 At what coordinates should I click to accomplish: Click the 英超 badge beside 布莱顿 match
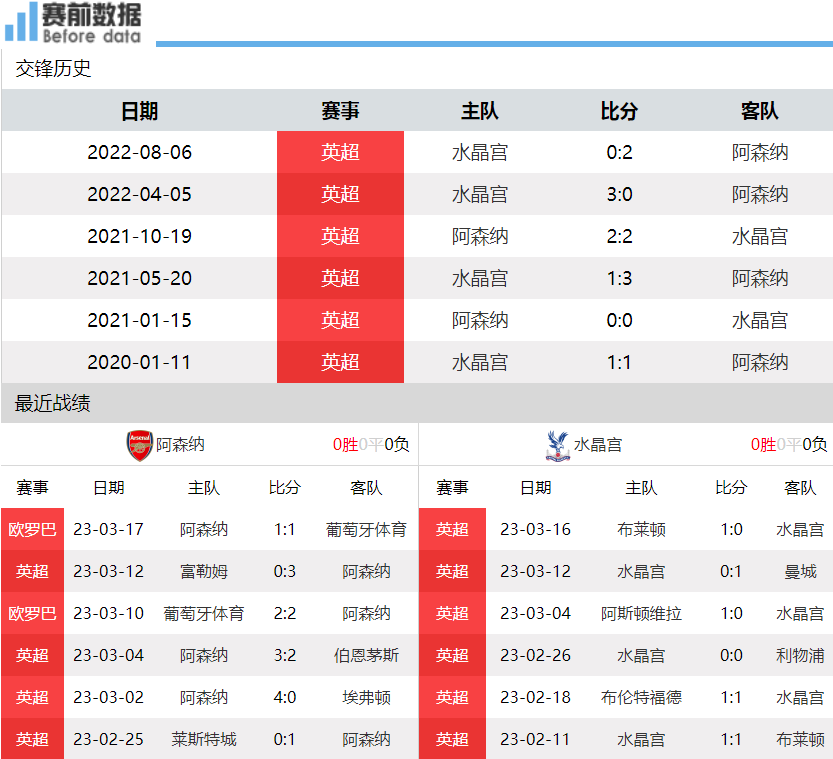point(453,529)
